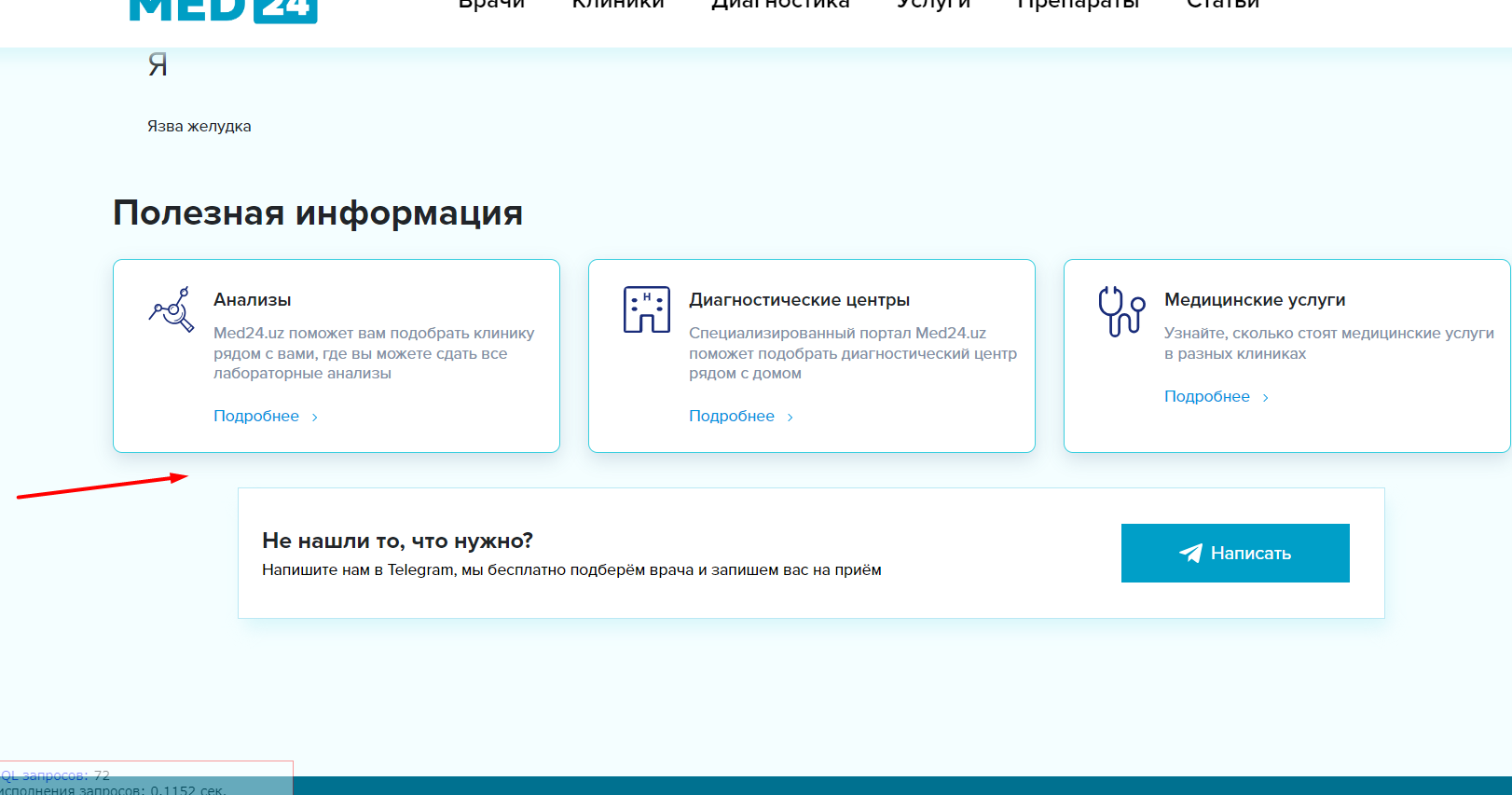Click the letter Я section heading
The width and height of the screenshot is (1512, 795).
(x=158, y=64)
